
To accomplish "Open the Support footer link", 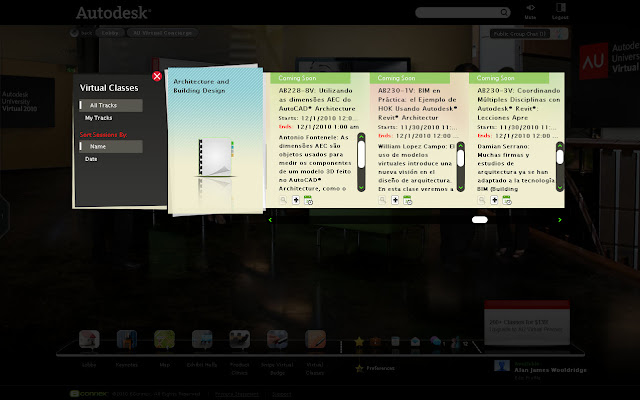I will (x=282, y=394).
